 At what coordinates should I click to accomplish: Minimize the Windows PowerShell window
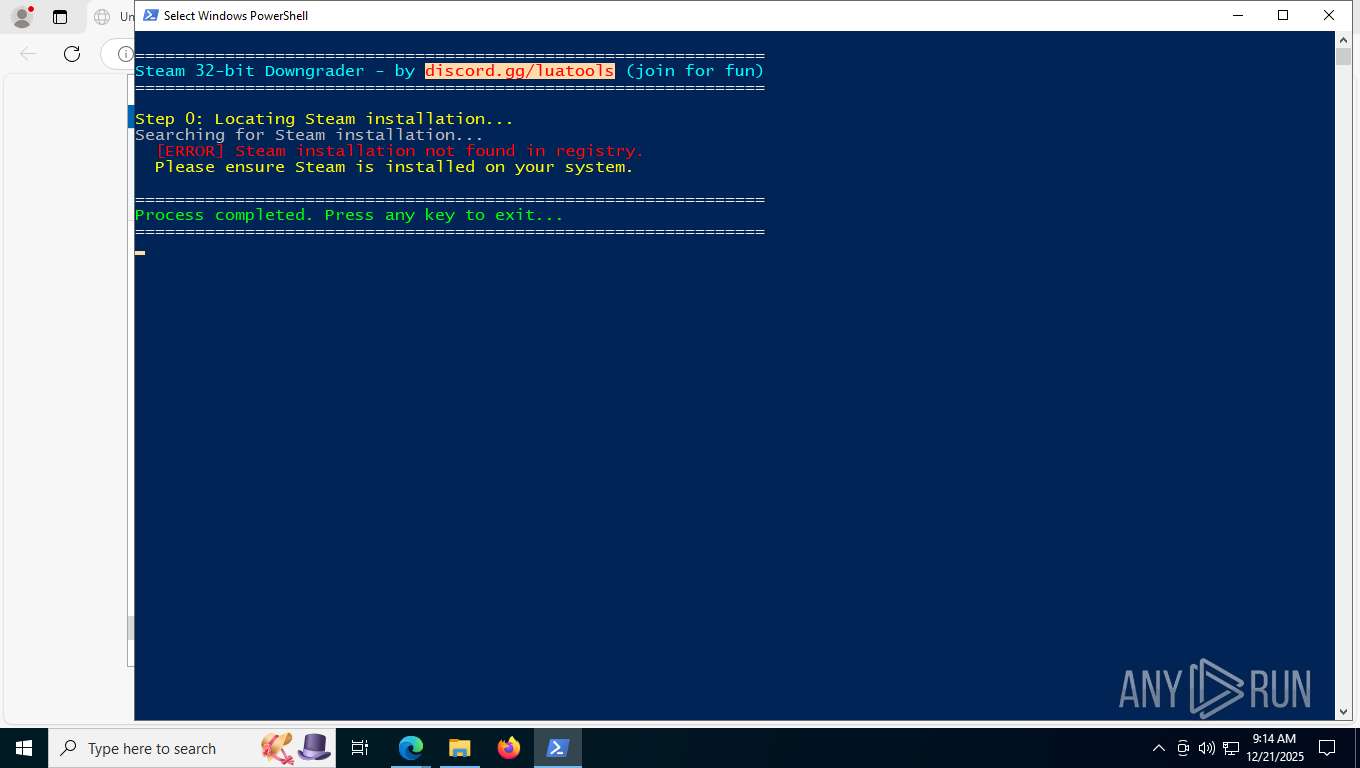pyautogui.click(x=1238, y=15)
